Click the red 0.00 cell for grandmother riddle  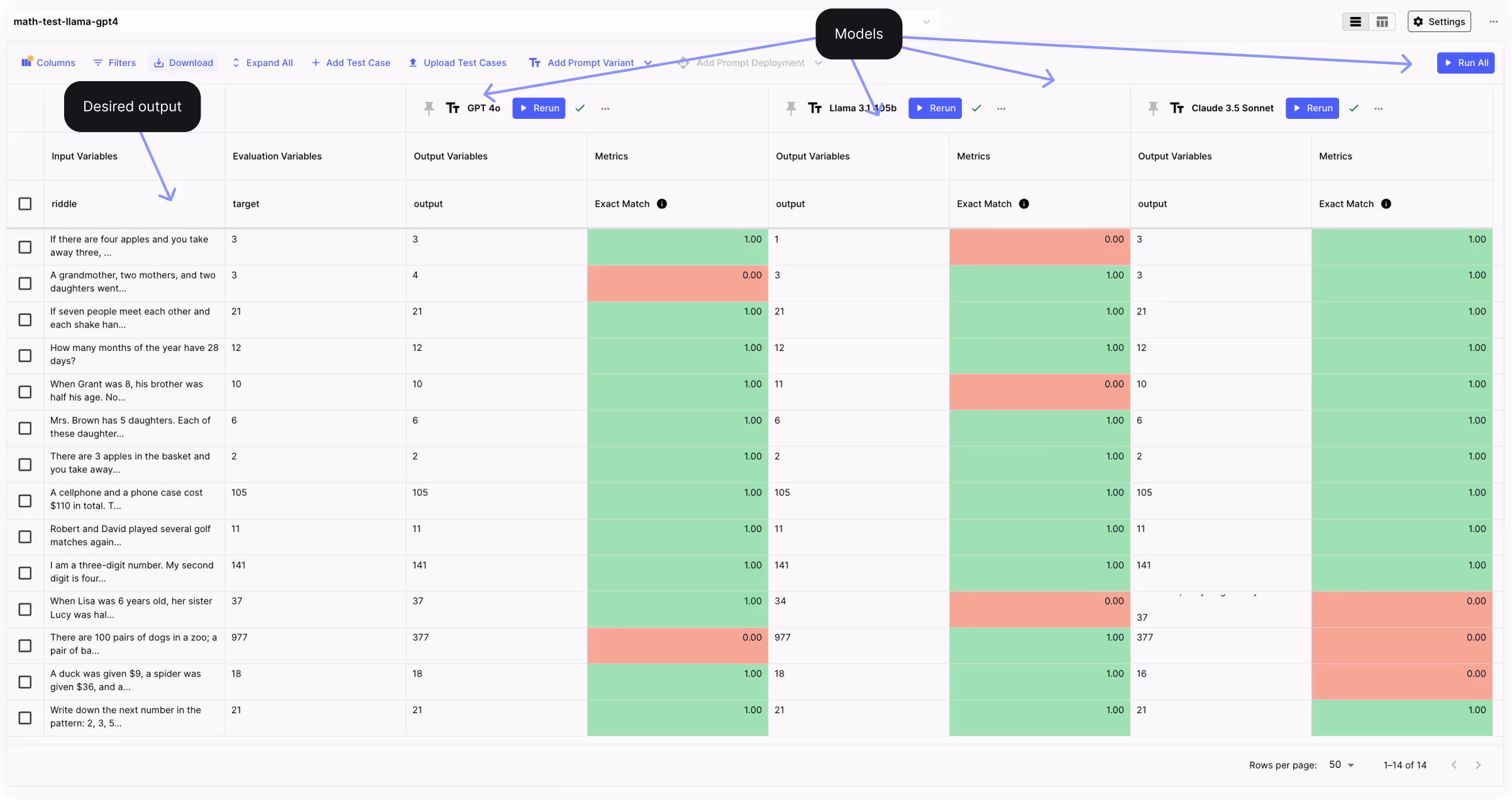point(677,283)
